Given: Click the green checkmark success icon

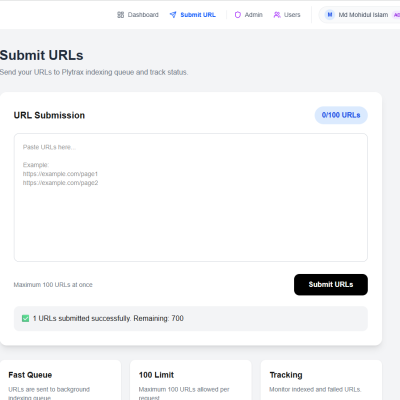Looking at the screenshot, I should 25,318.
